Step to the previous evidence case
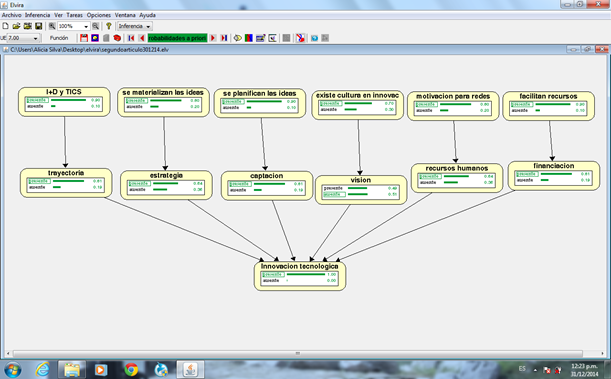The image size is (611, 379). pos(142,38)
